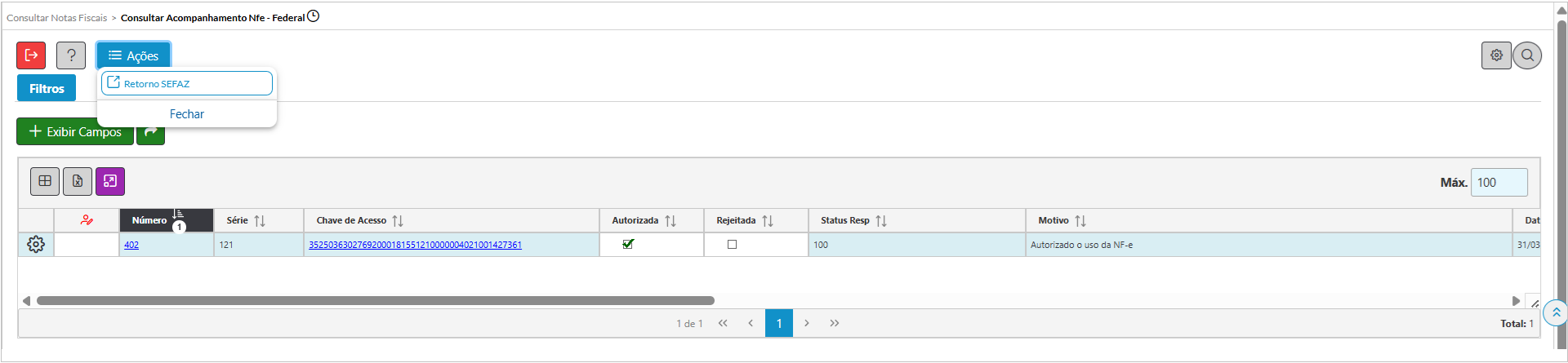Sort by Status Resp column

click(x=881, y=221)
